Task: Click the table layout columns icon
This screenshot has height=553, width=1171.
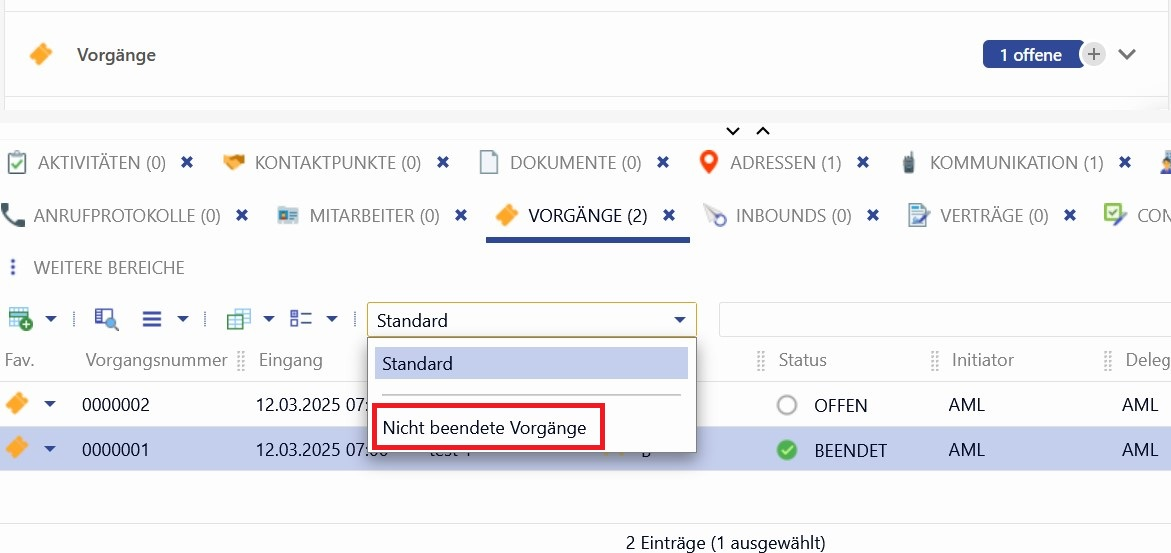Action: pos(238,320)
